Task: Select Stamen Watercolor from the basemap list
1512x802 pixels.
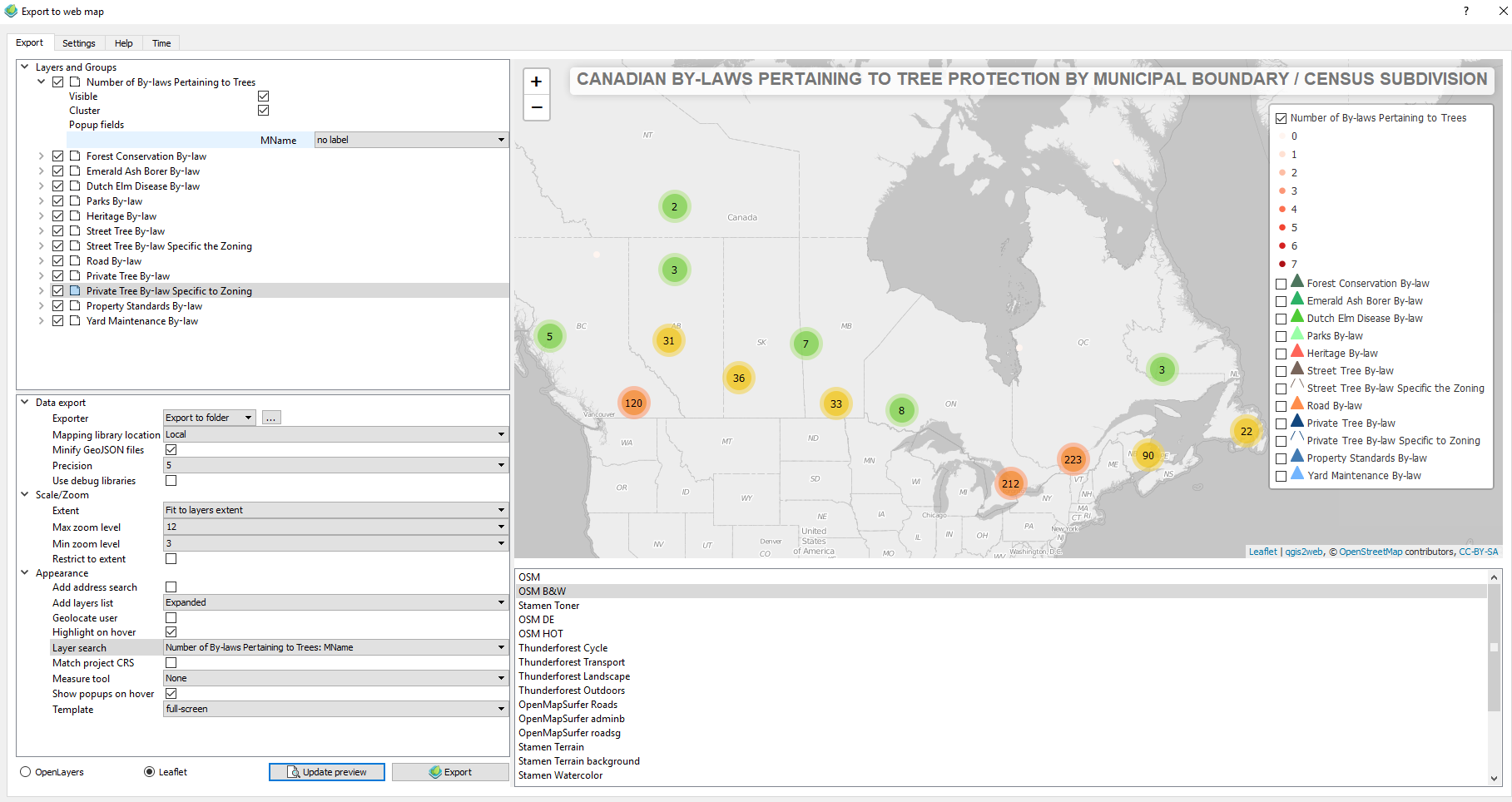Action: pos(560,775)
